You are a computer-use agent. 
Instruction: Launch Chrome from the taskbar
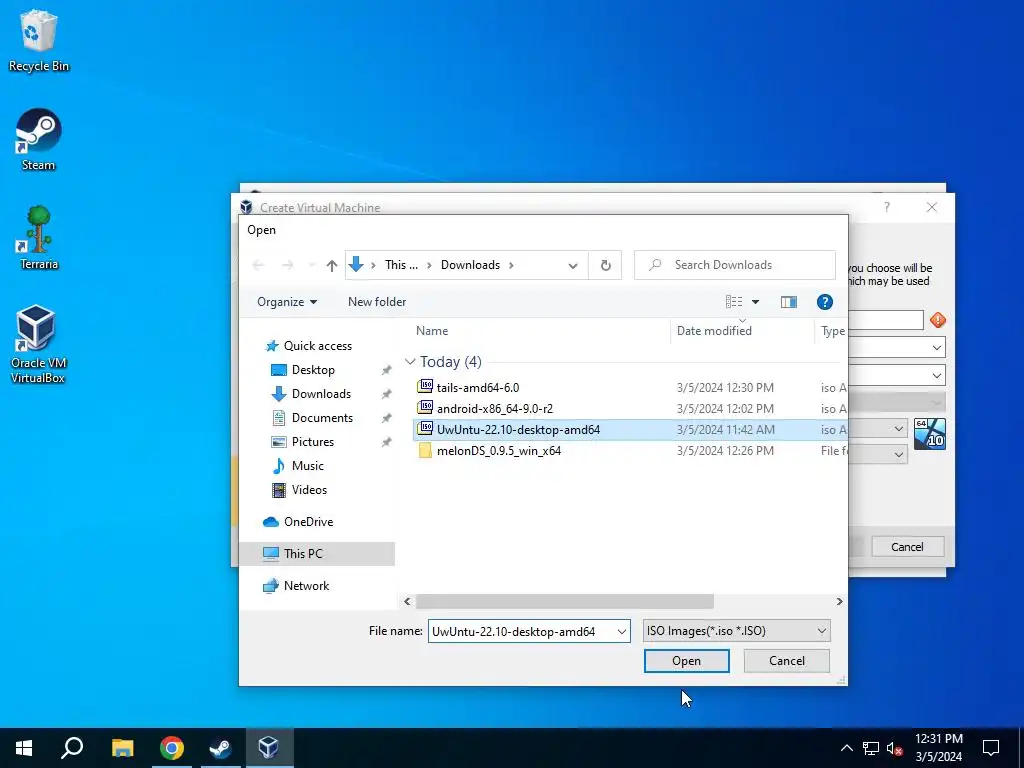click(172, 748)
